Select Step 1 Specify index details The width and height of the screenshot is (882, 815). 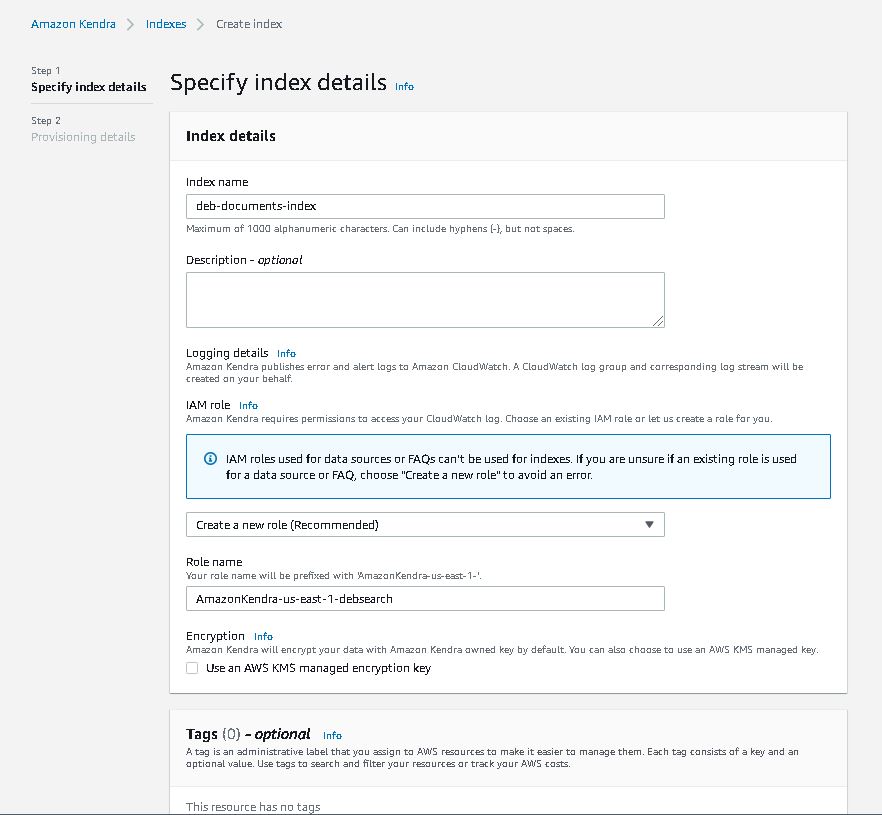pyautogui.click(x=89, y=79)
